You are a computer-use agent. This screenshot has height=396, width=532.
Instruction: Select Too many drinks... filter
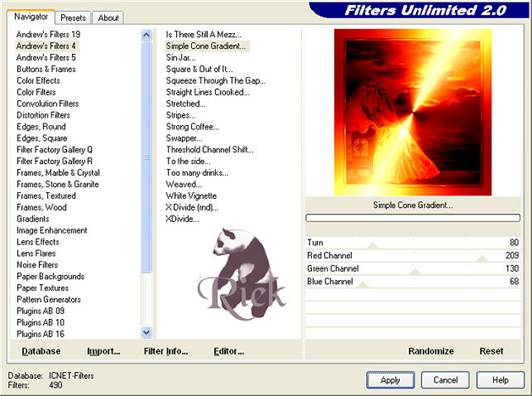coord(197,173)
